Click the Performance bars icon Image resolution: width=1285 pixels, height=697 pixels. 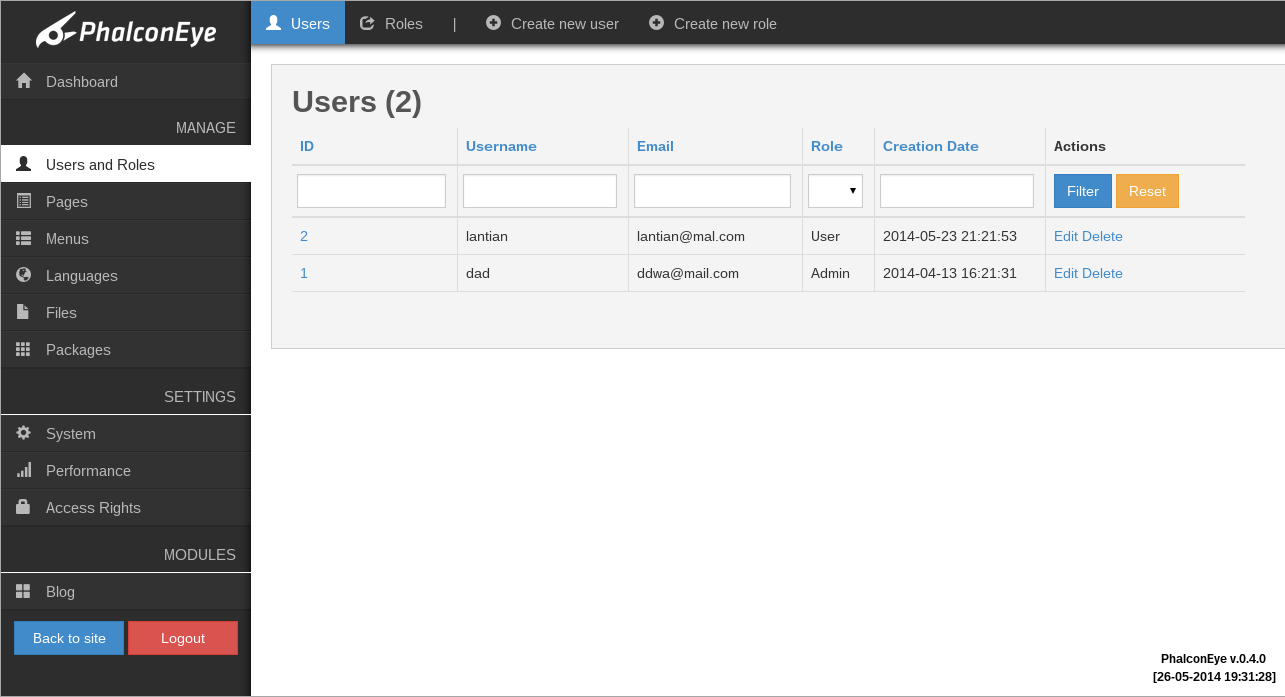coord(24,470)
